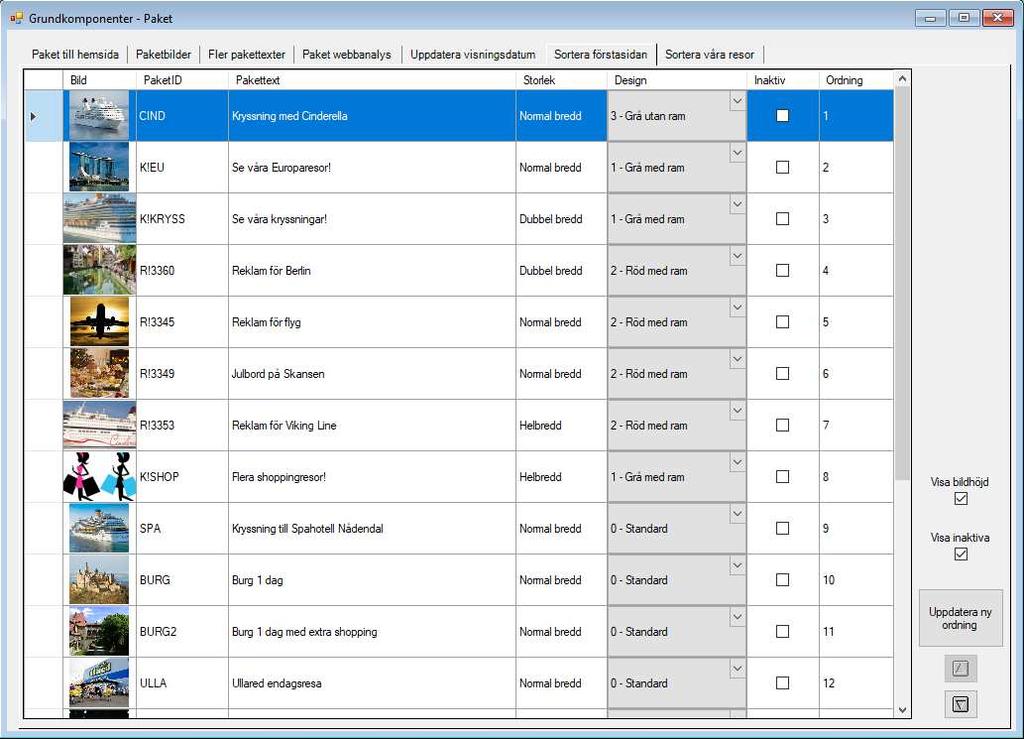Viewport: 1024px width, 739px height.
Task: Toggle Inaktiv checkbox for K!KRYSS row
Action: coord(782,219)
